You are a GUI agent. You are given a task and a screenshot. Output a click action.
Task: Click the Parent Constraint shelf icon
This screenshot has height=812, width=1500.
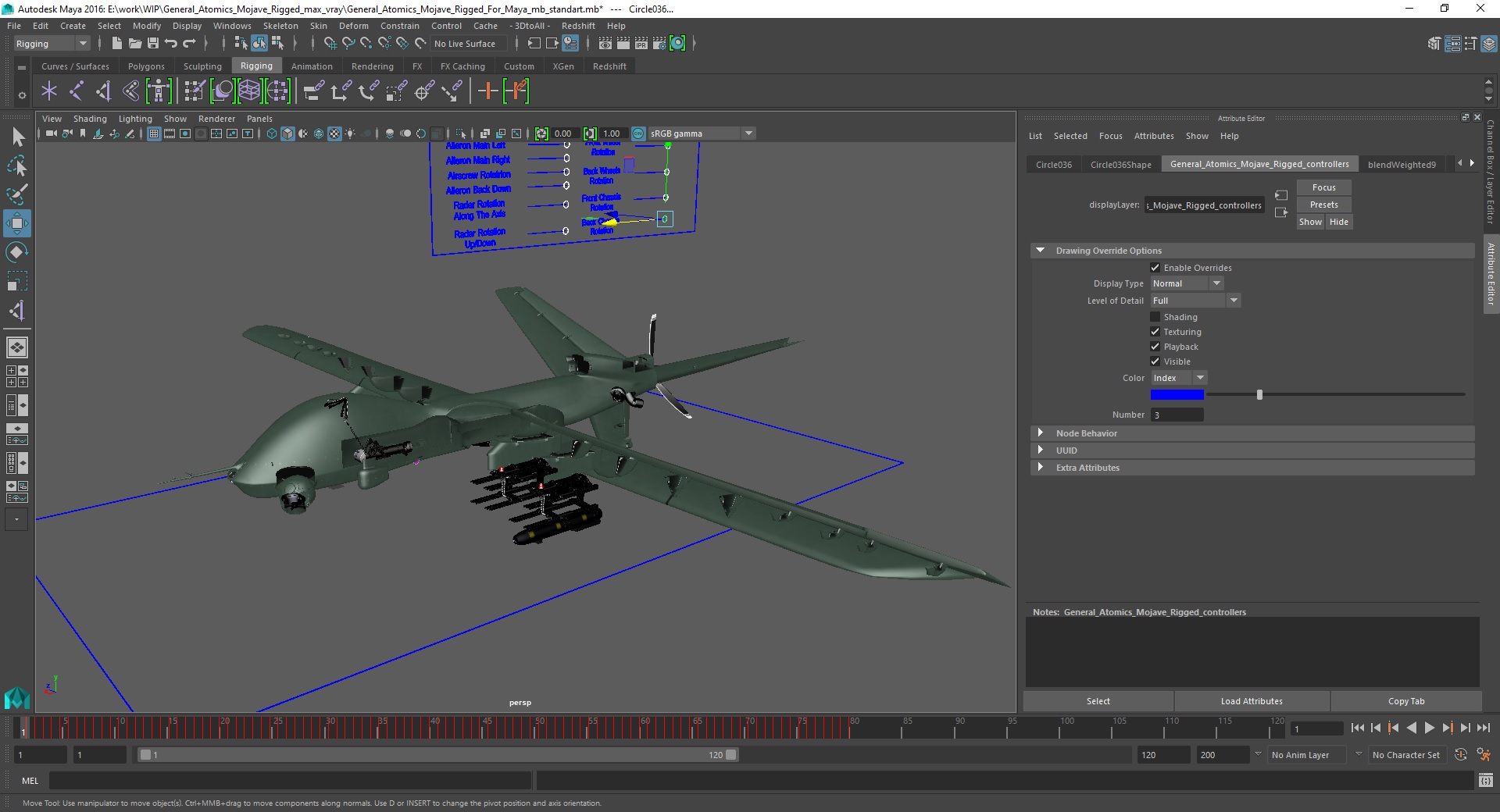313,91
